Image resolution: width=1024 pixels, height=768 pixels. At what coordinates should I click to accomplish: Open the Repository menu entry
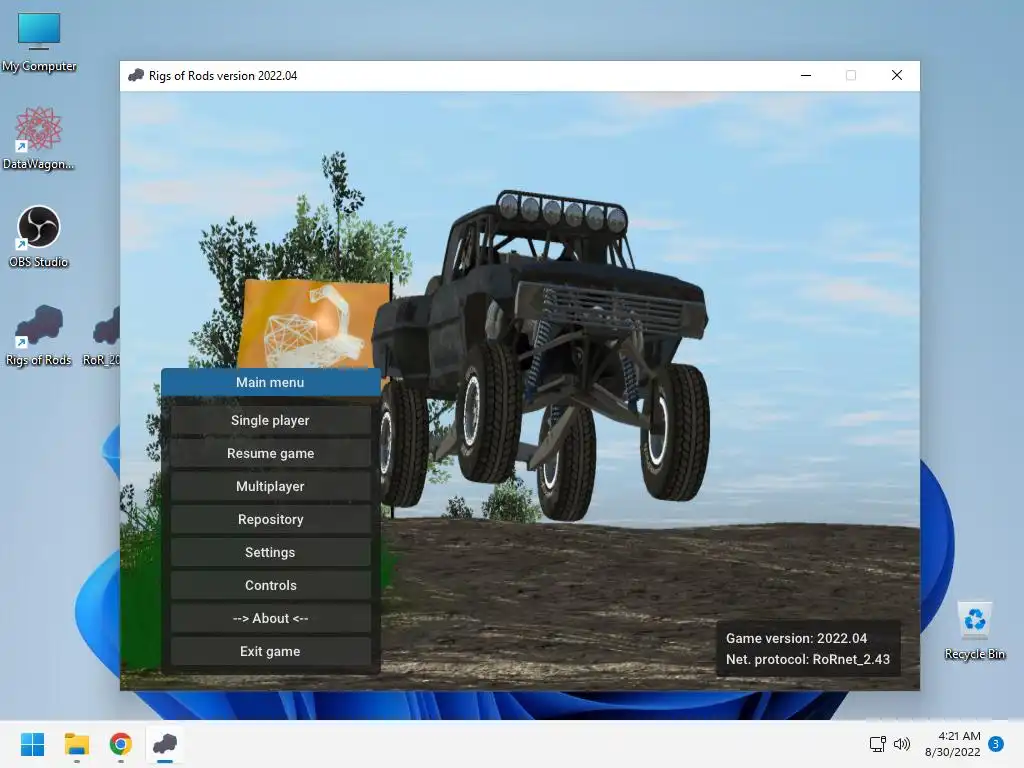pos(270,519)
